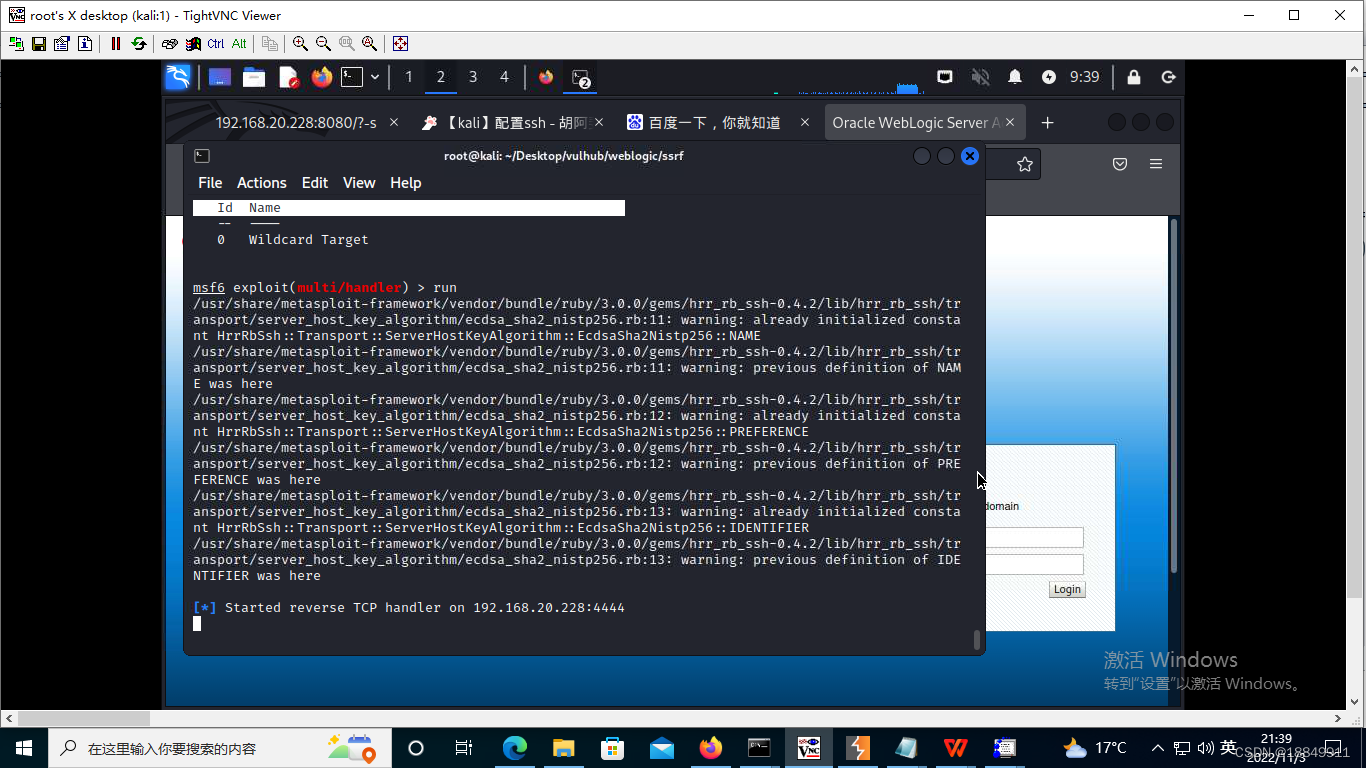Switch to Kali workspace 2
Viewport: 1366px width, 768px height.
(x=440, y=77)
